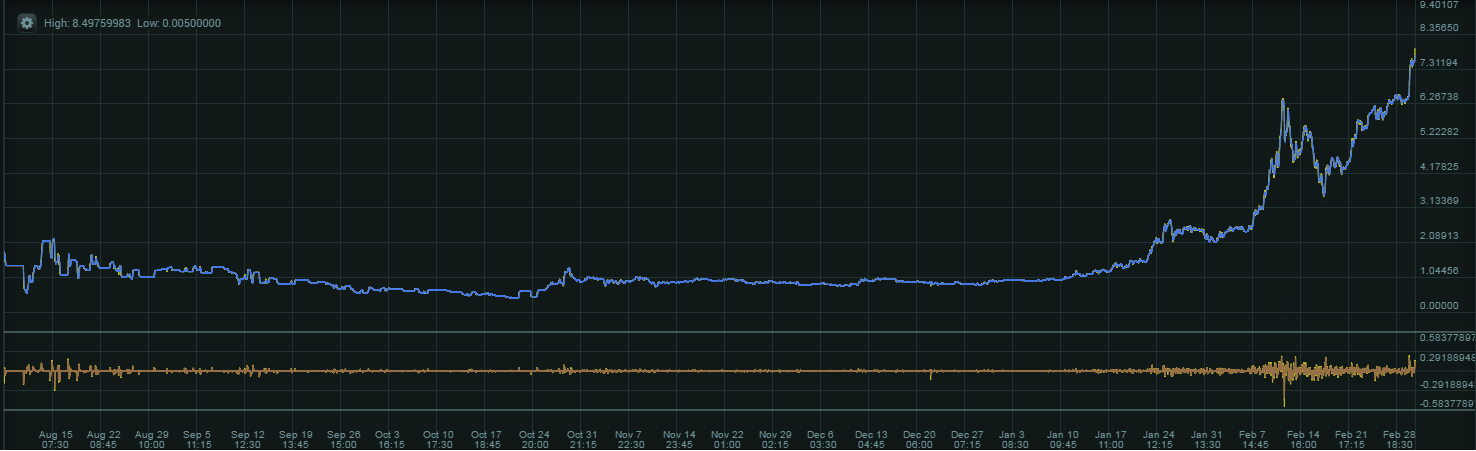Select the Nov 14 23:45 time label
Image resolution: width=1476 pixels, height=451 pixels.
678,440
